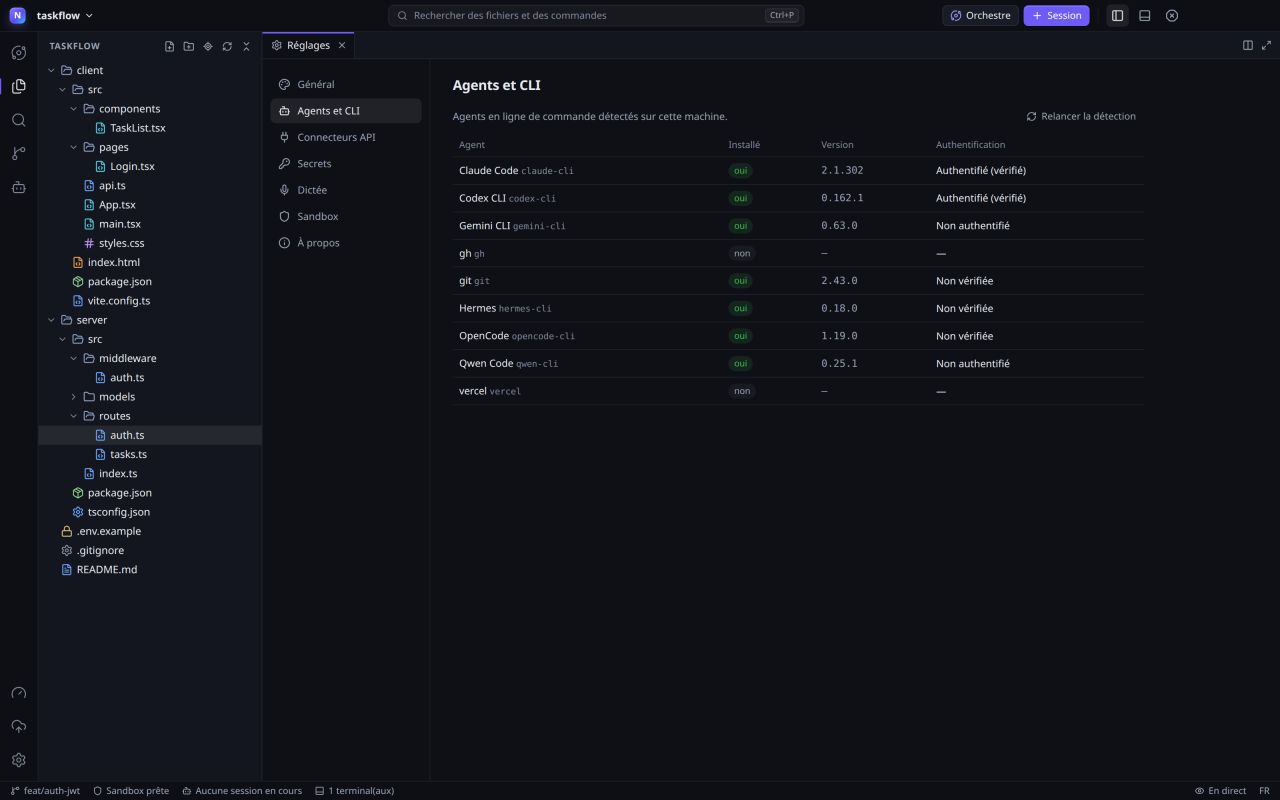Open the Général settings section

pyautogui.click(x=346, y=85)
